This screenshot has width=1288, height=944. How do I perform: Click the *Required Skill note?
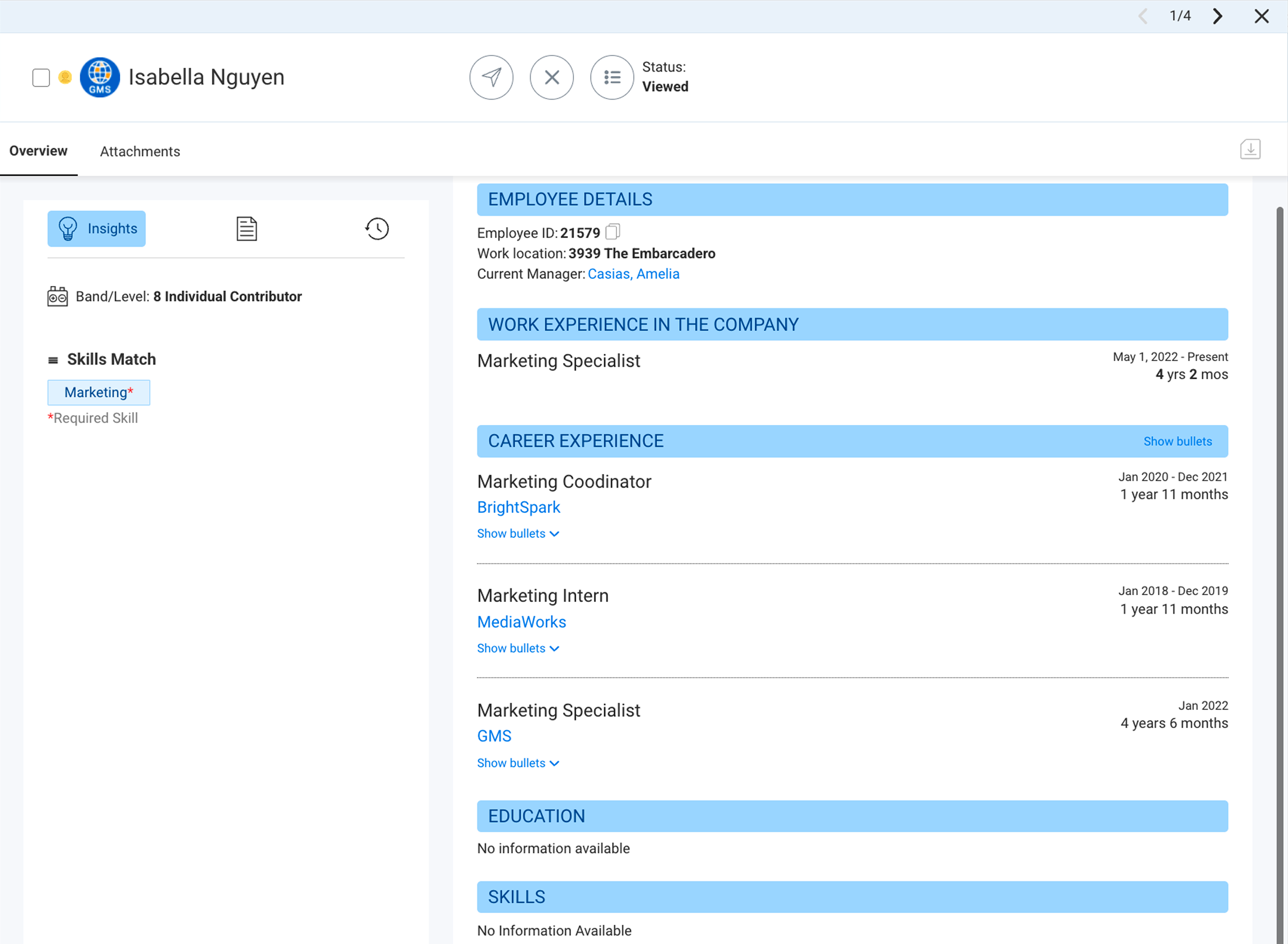(x=93, y=419)
